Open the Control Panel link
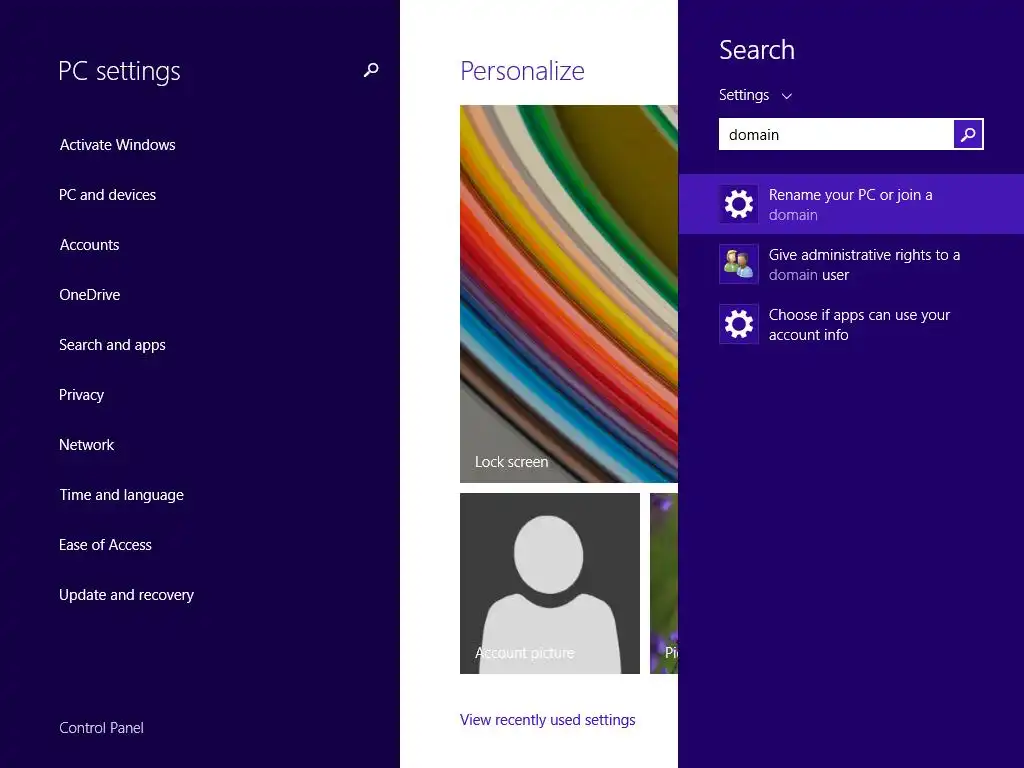The image size is (1024, 768). click(101, 728)
